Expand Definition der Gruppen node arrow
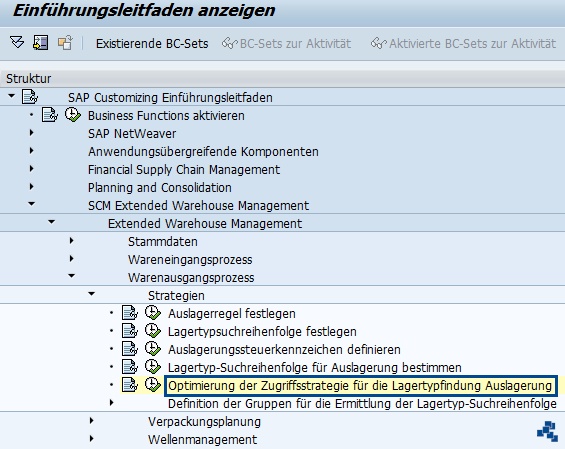The width and height of the screenshot is (565, 449). (111, 403)
